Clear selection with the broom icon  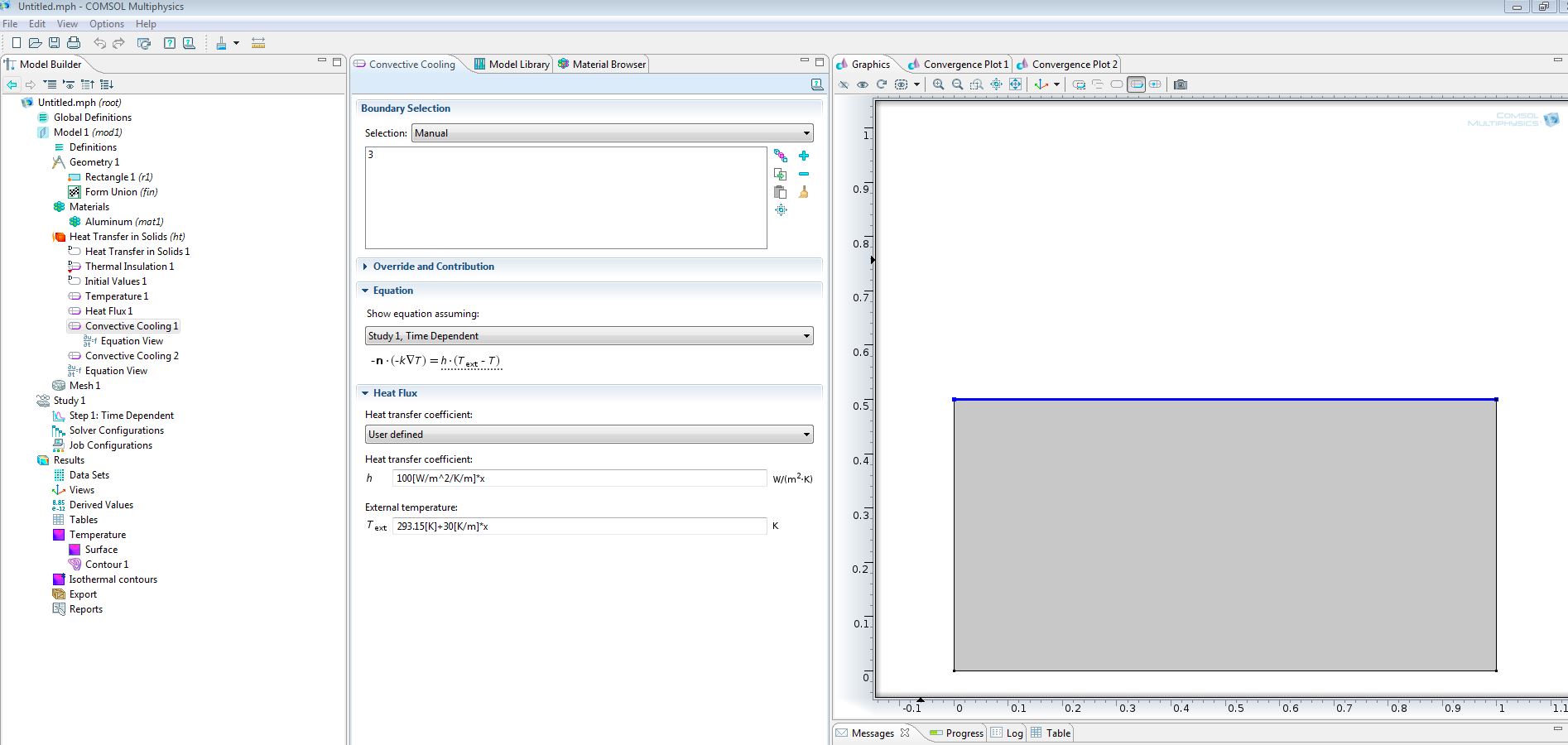[803, 192]
